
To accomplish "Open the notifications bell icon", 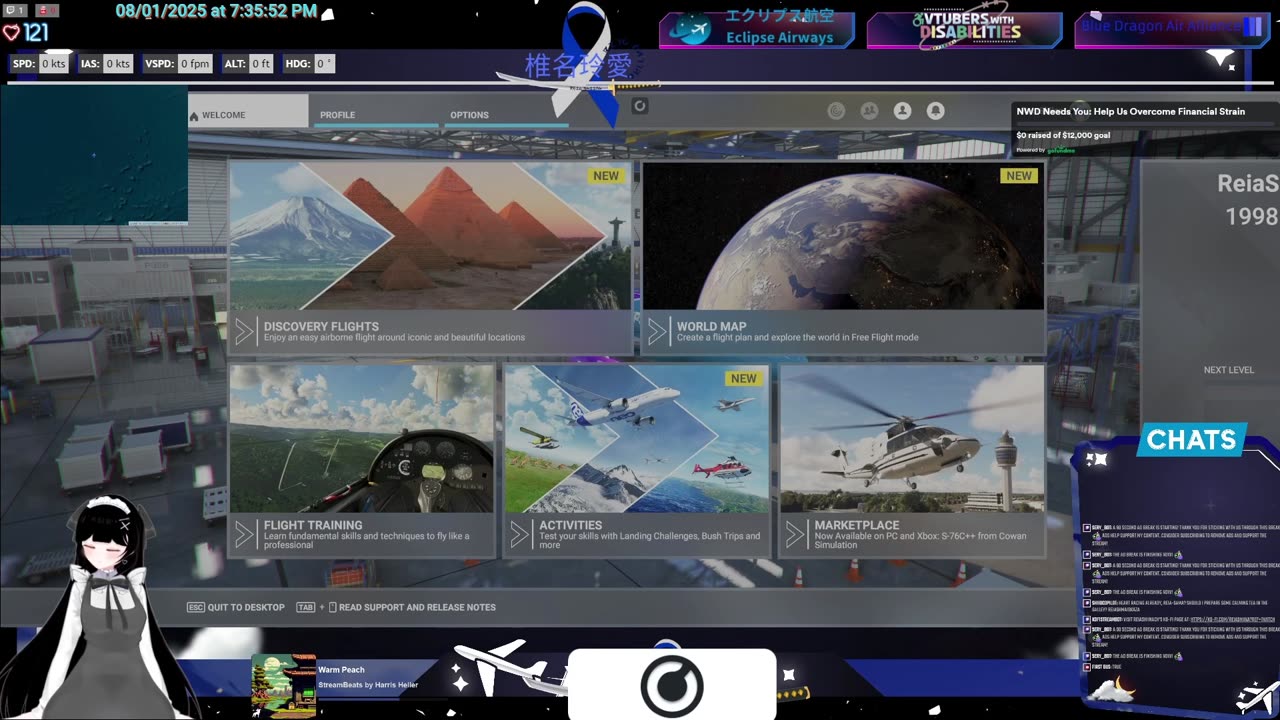I will pos(936,111).
